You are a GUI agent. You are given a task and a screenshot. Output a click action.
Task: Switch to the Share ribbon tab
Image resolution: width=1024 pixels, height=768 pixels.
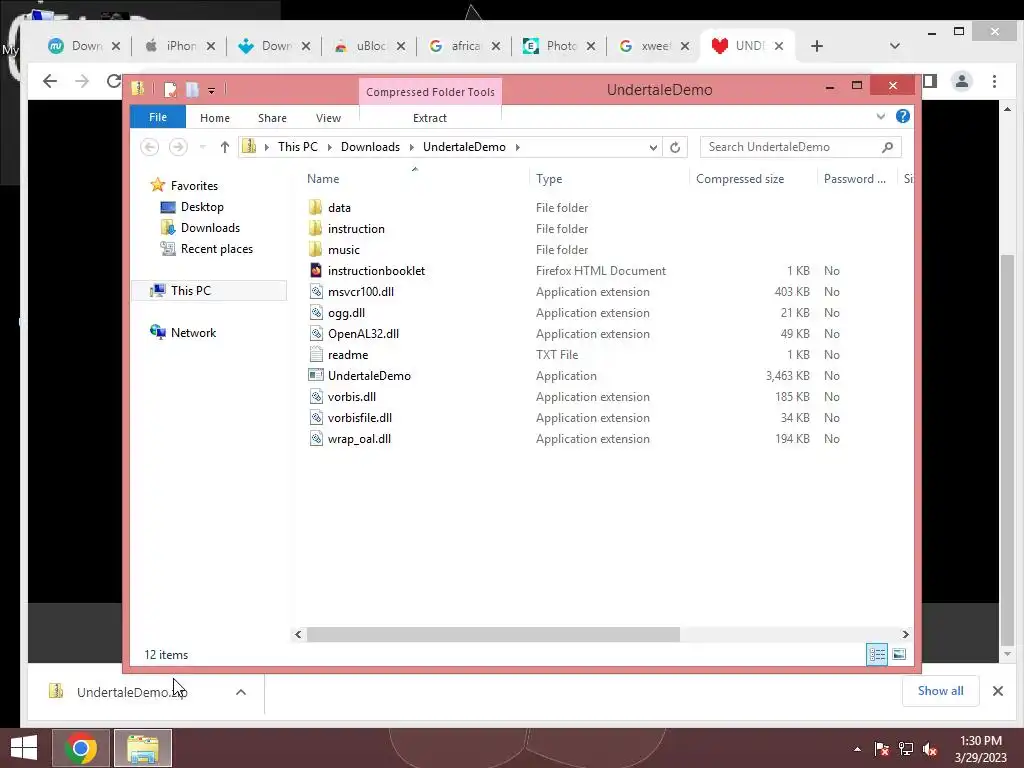(x=272, y=118)
